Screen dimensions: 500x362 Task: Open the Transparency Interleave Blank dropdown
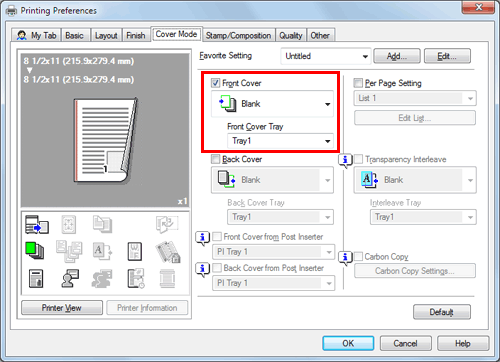(x=415, y=180)
